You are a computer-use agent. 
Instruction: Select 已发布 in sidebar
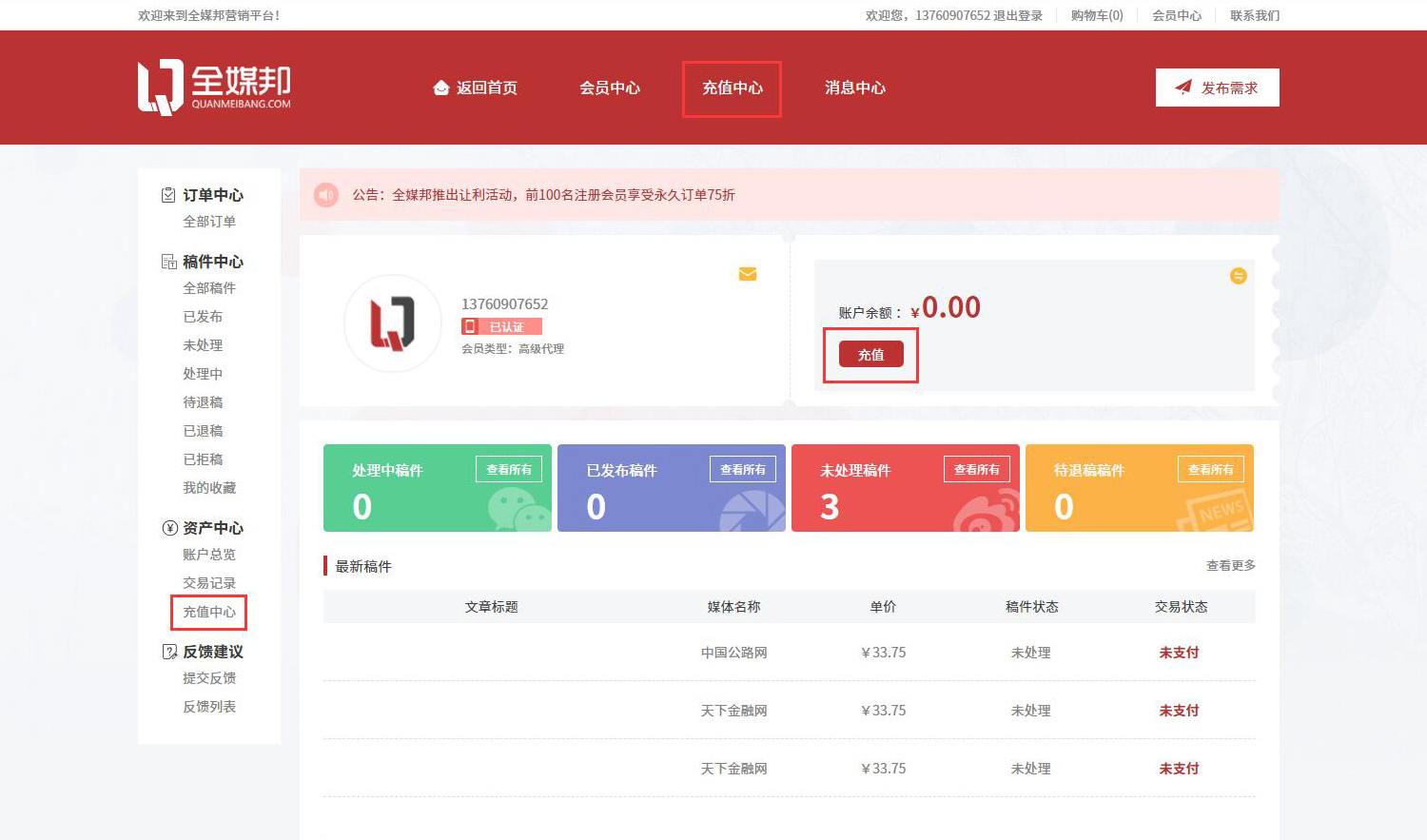[203, 317]
